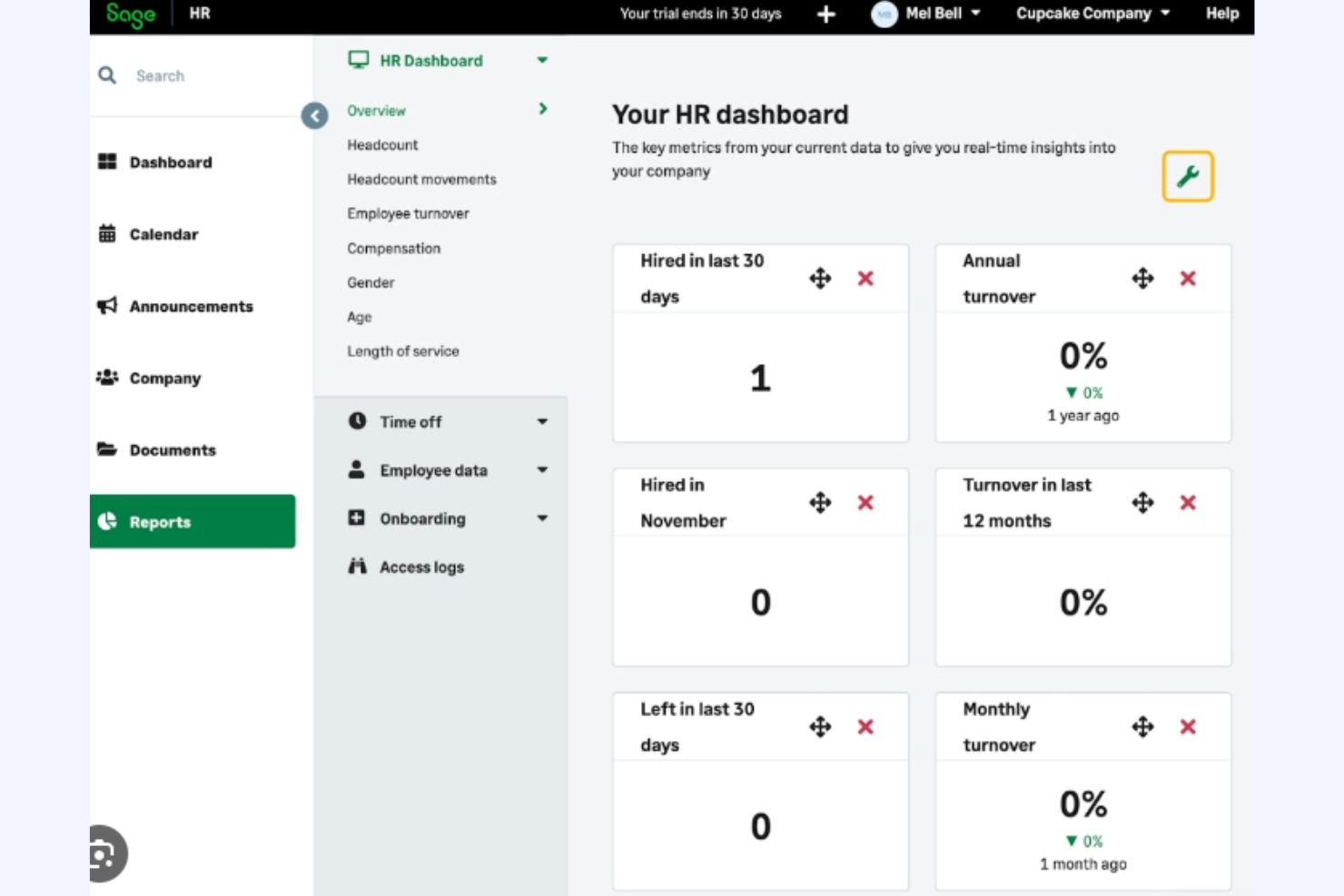1344x896 pixels.
Task: Open the dashboard settings wrench button
Action: [1188, 176]
